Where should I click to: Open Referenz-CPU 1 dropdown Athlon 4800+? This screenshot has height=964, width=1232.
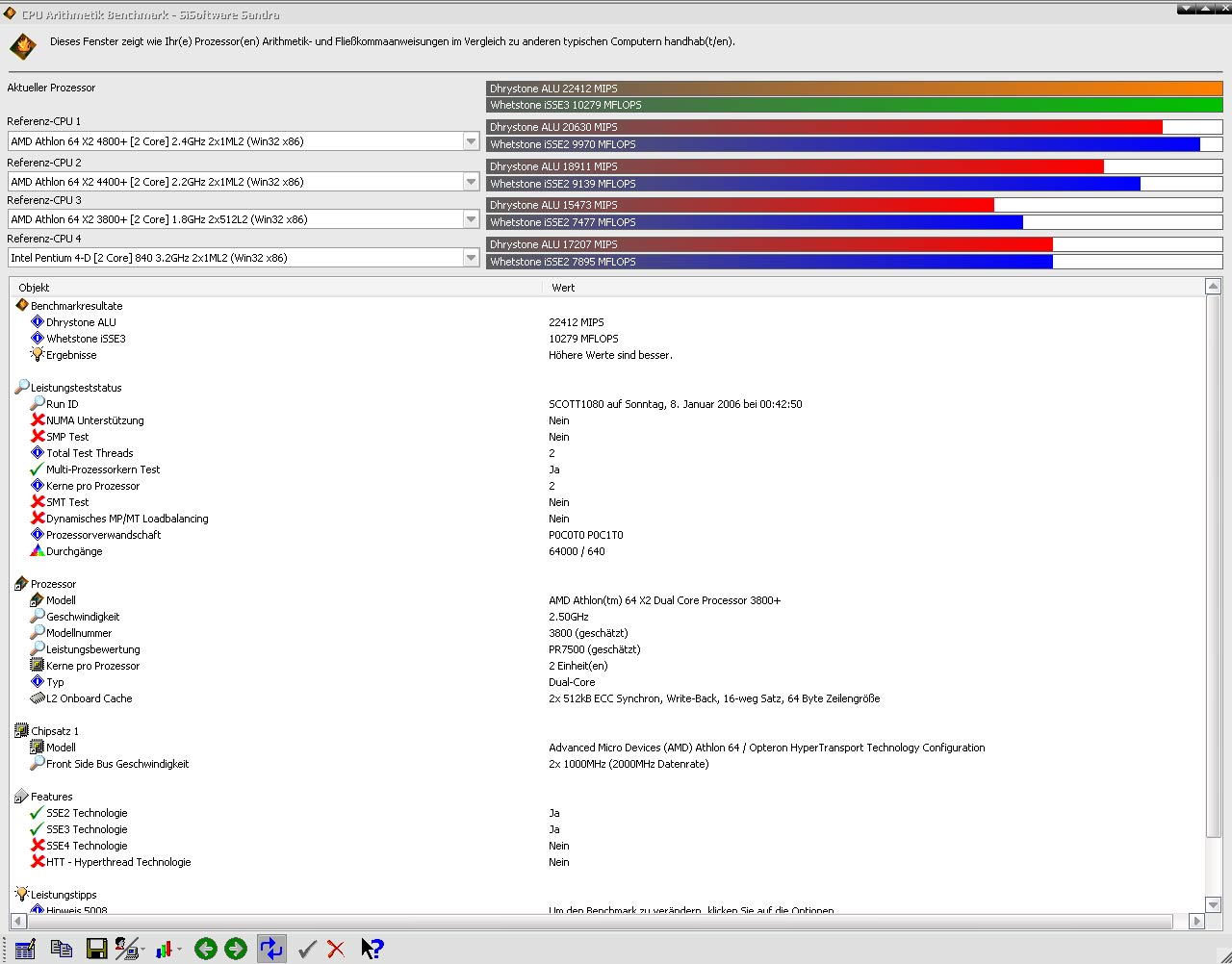pyautogui.click(x=244, y=141)
